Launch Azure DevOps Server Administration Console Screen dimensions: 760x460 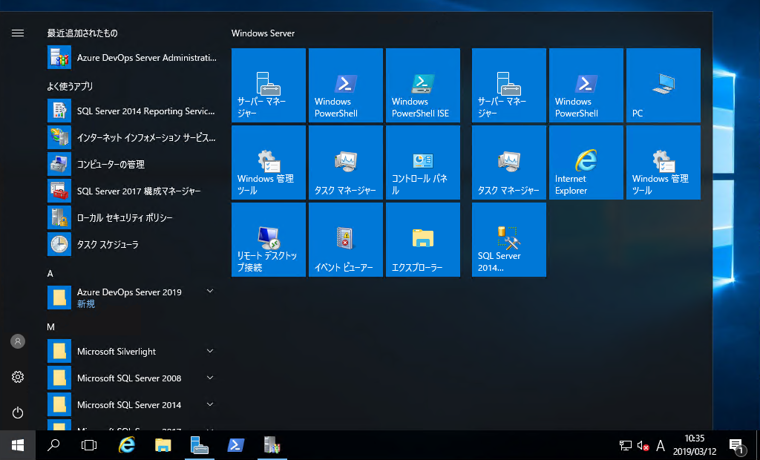coord(132,57)
